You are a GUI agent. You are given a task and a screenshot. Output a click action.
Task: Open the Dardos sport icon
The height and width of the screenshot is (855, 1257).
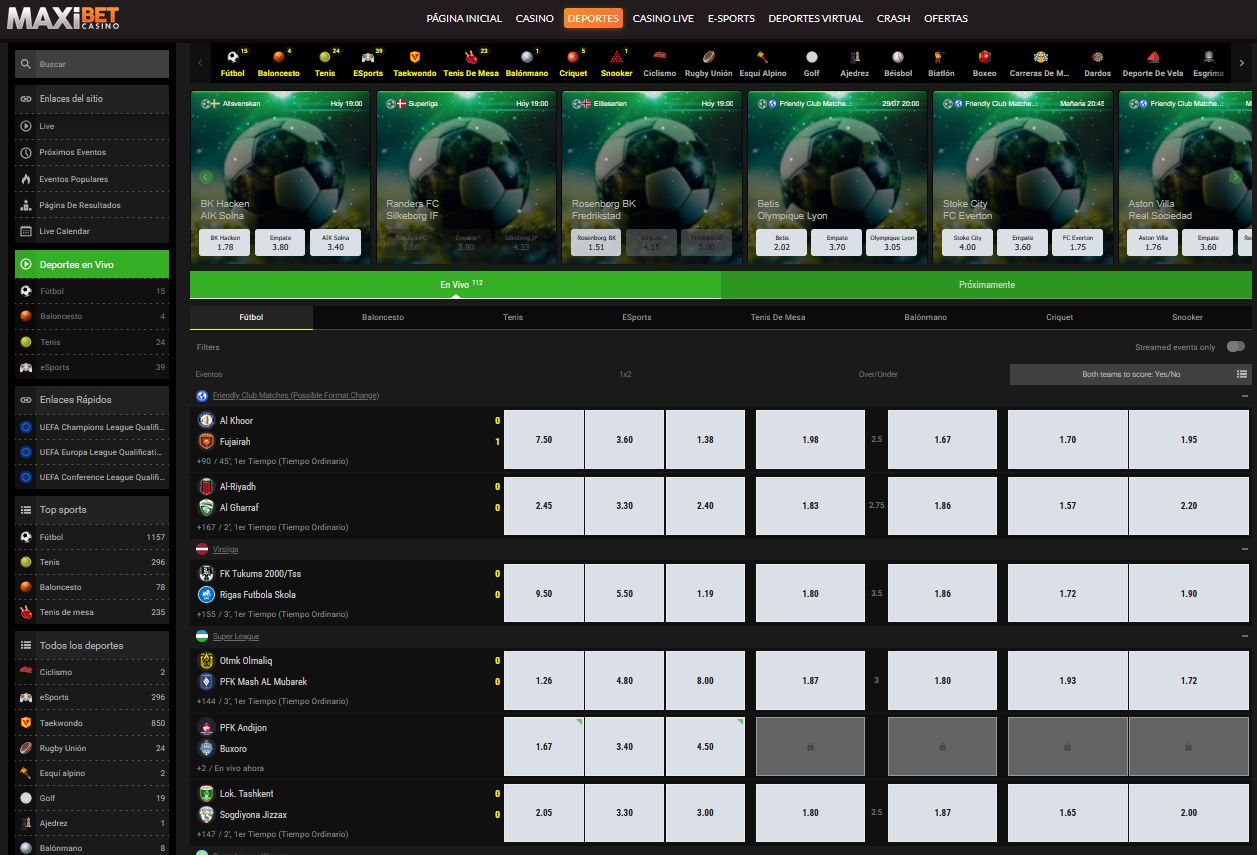click(x=1097, y=58)
